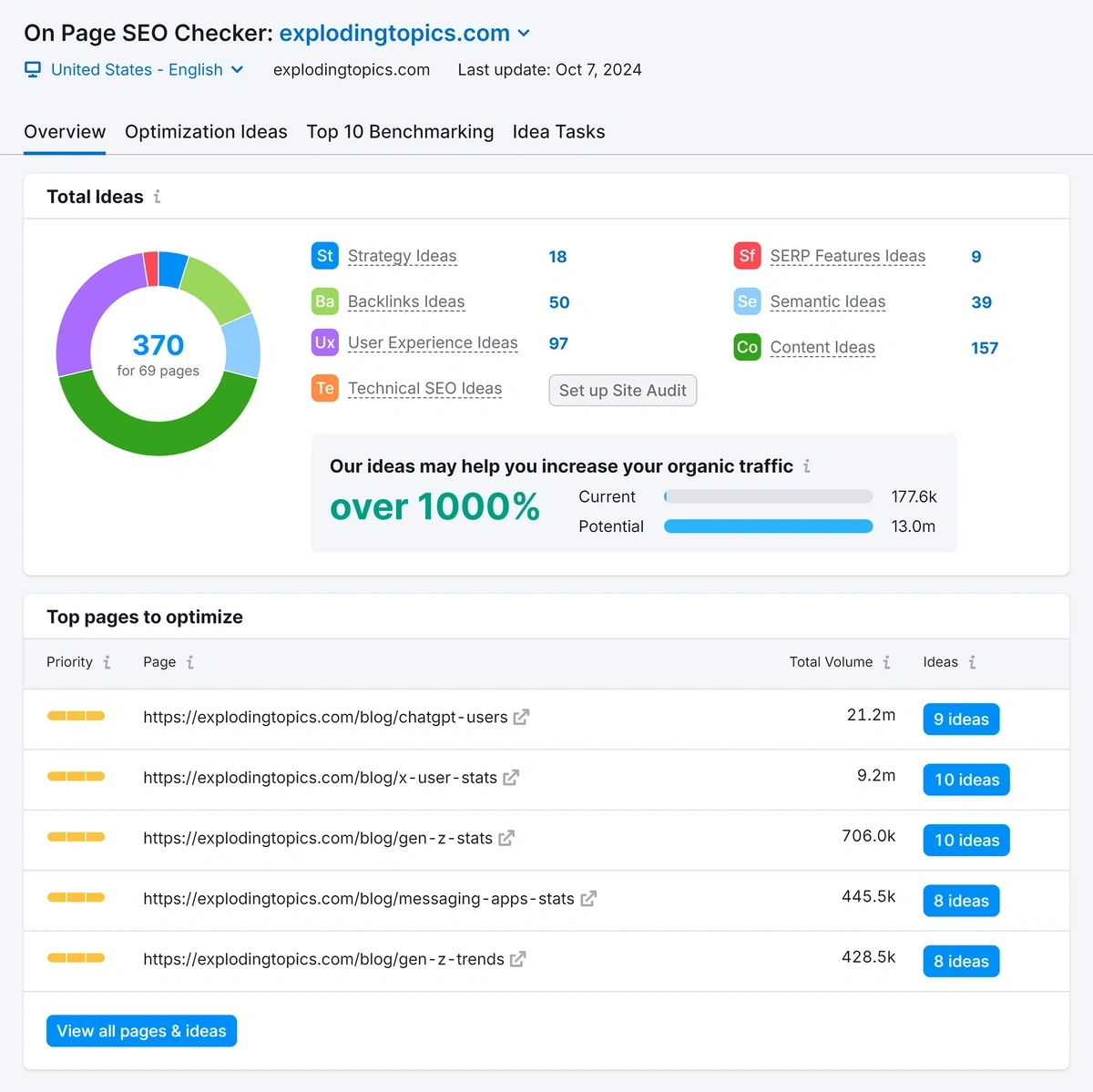Open x-user-stats page via external link icon
Screen dimensions: 1093x1092
tap(511, 778)
